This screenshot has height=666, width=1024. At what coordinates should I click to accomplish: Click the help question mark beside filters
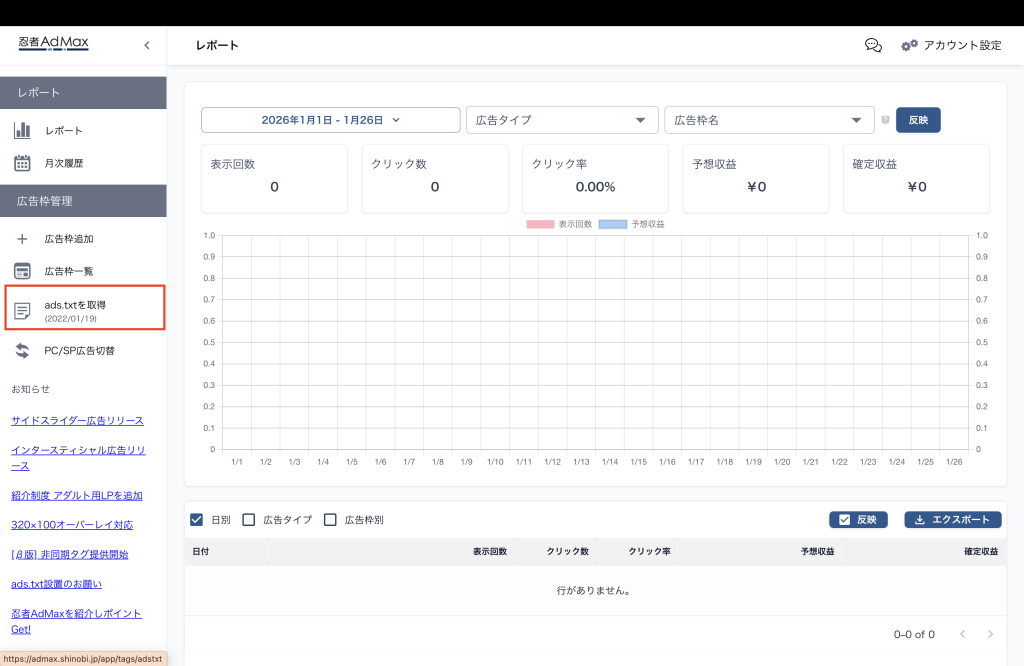coord(885,120)
